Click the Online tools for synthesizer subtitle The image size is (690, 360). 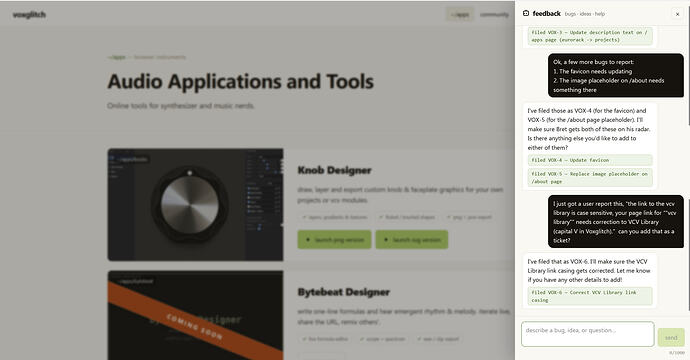click(181, 106)
